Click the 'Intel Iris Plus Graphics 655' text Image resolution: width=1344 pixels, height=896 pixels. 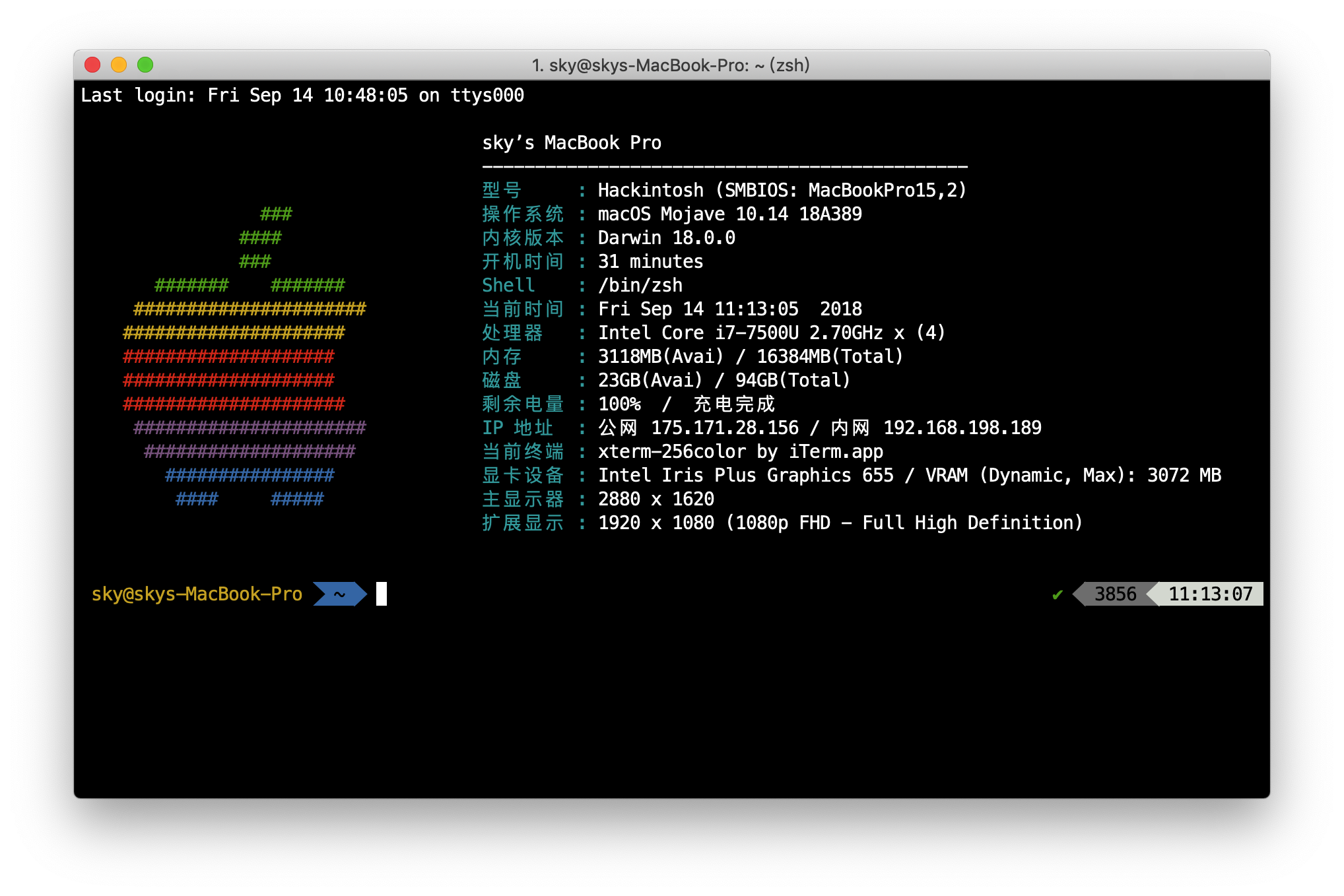(746, 476)
